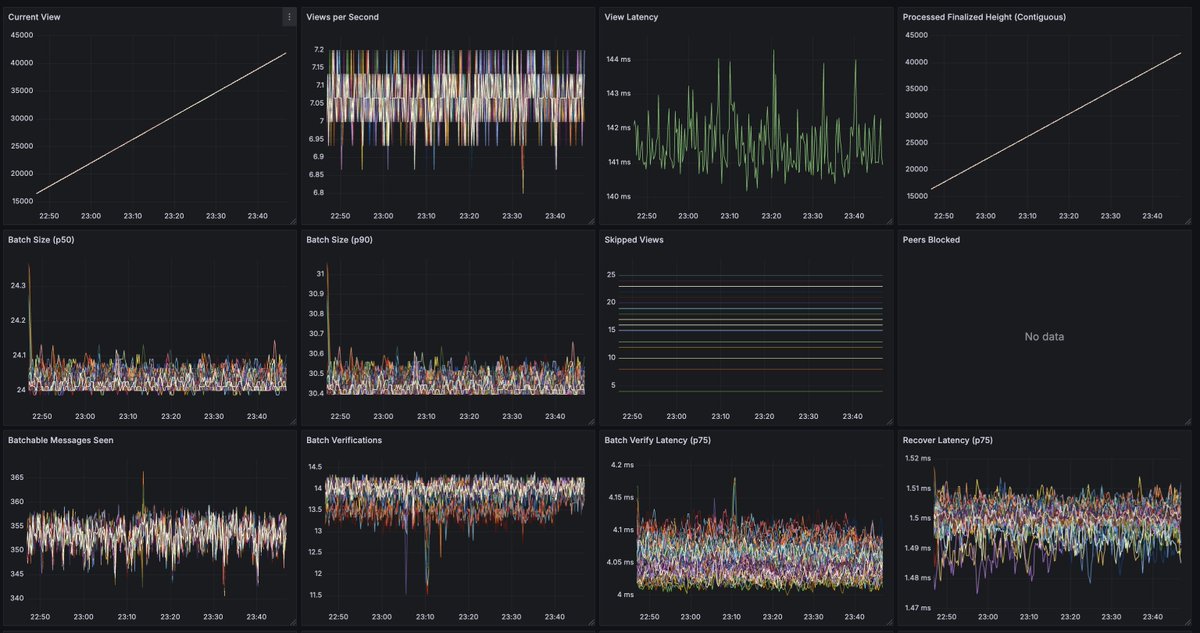Click the Batch Verifications panel title
The image size is (1200, 633).
(344, 440)
